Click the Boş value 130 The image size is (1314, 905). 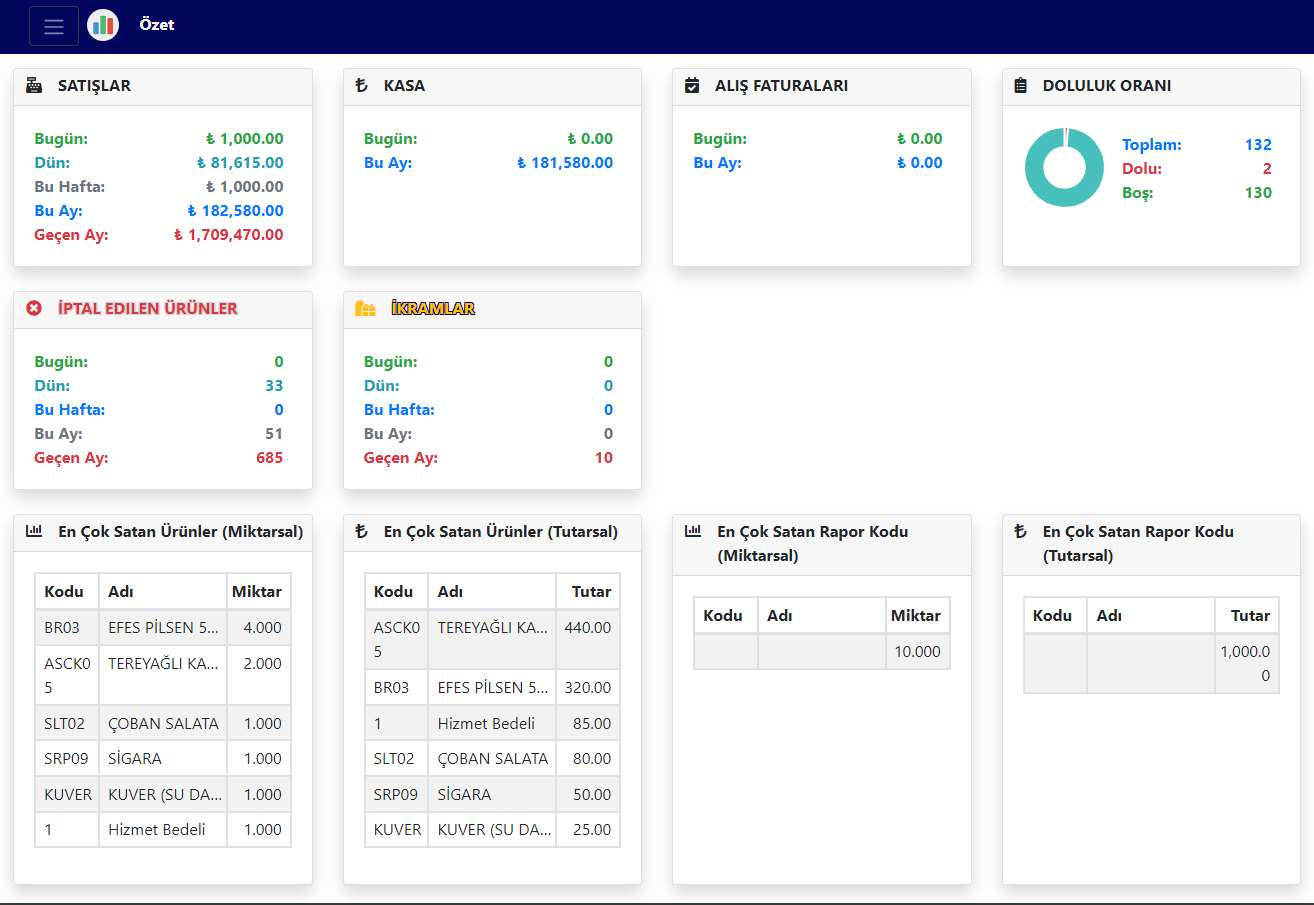pyautogui.click(x=1258, y=193)
